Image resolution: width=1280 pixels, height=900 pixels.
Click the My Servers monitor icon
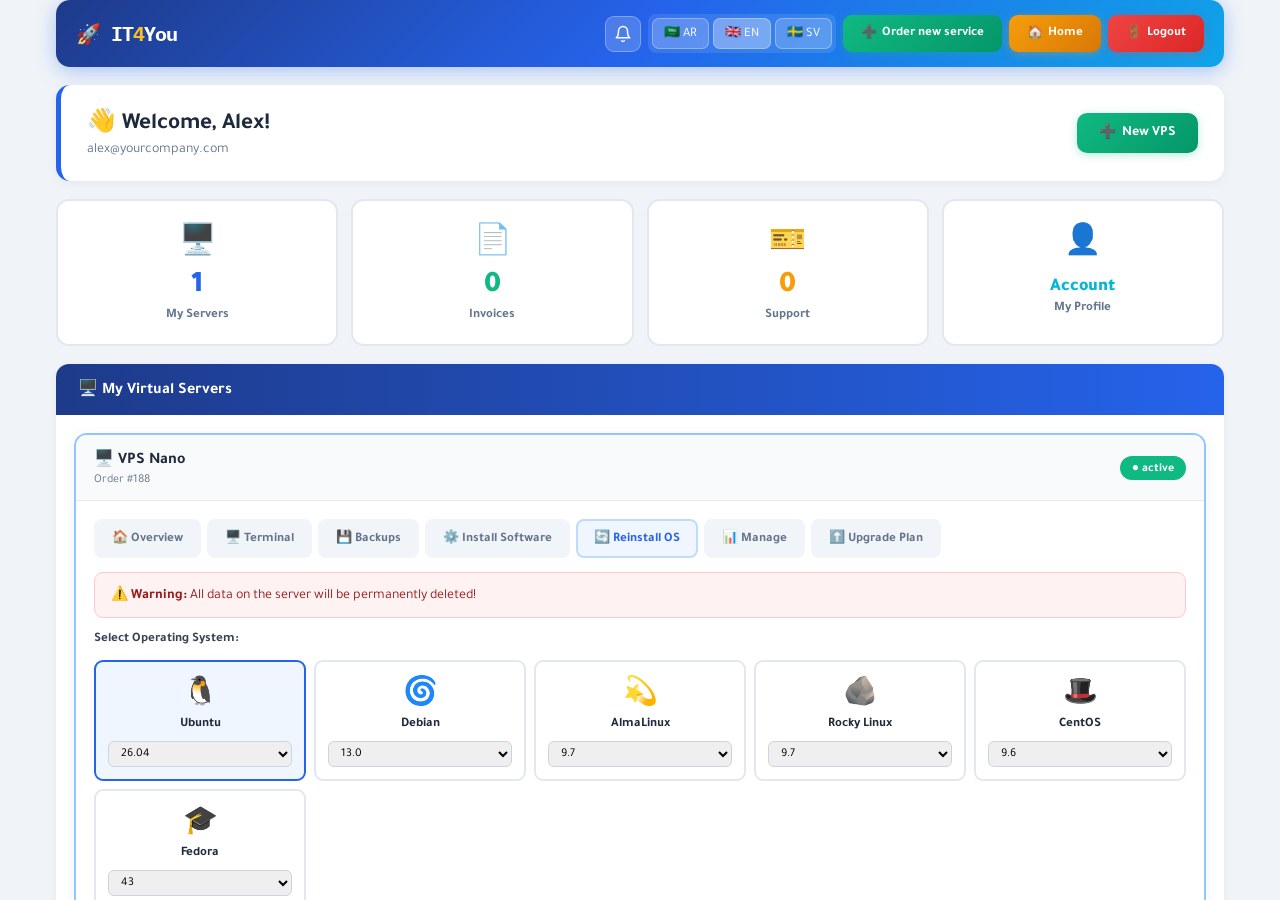tap(197, 239)
